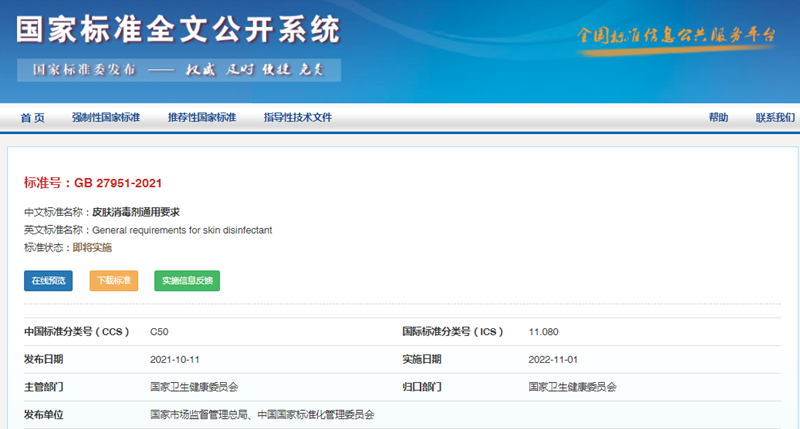Click the Chinese title 皮肤消毒剂通用要求
Image resolution: width=800 pixels, height=429 pixels.
[x=136, y=212]
